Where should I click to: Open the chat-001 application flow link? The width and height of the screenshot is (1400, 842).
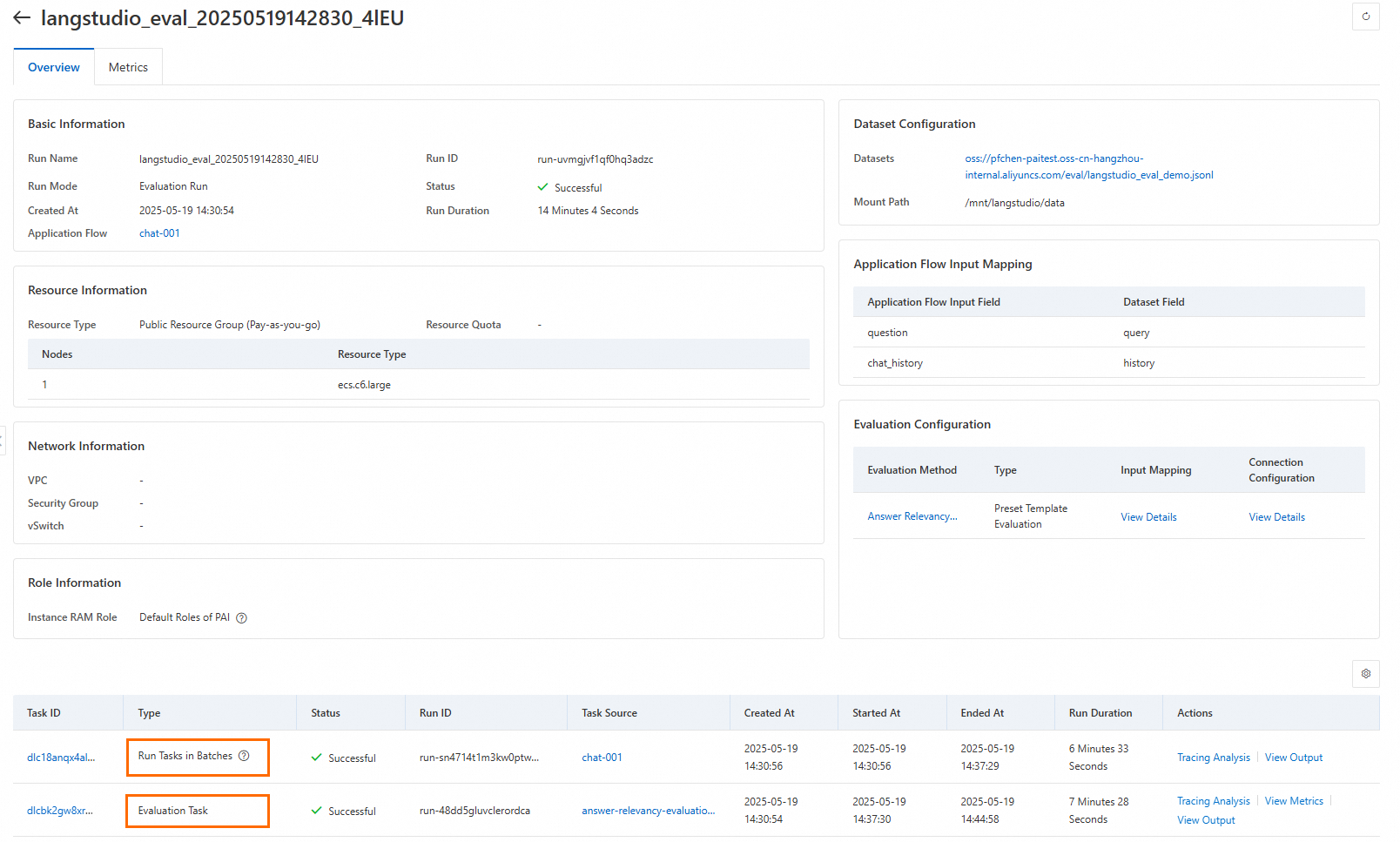159,233
